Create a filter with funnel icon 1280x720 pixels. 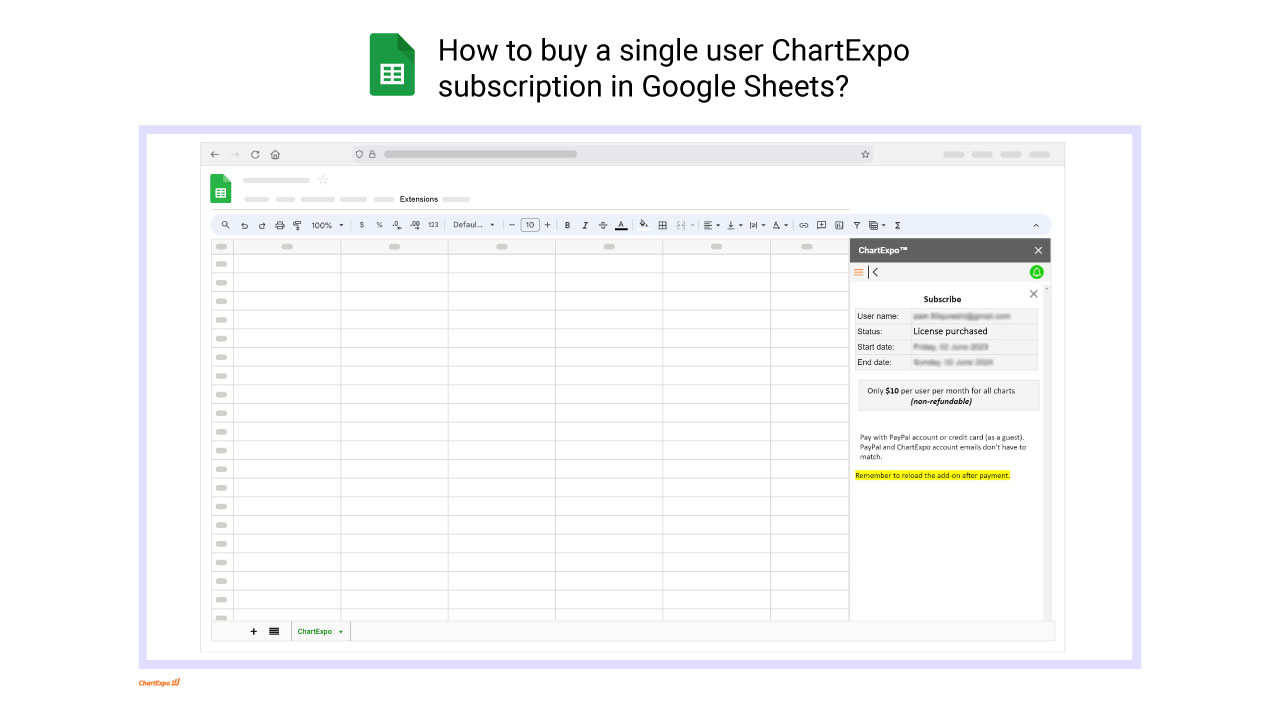[x=857, y=225]
